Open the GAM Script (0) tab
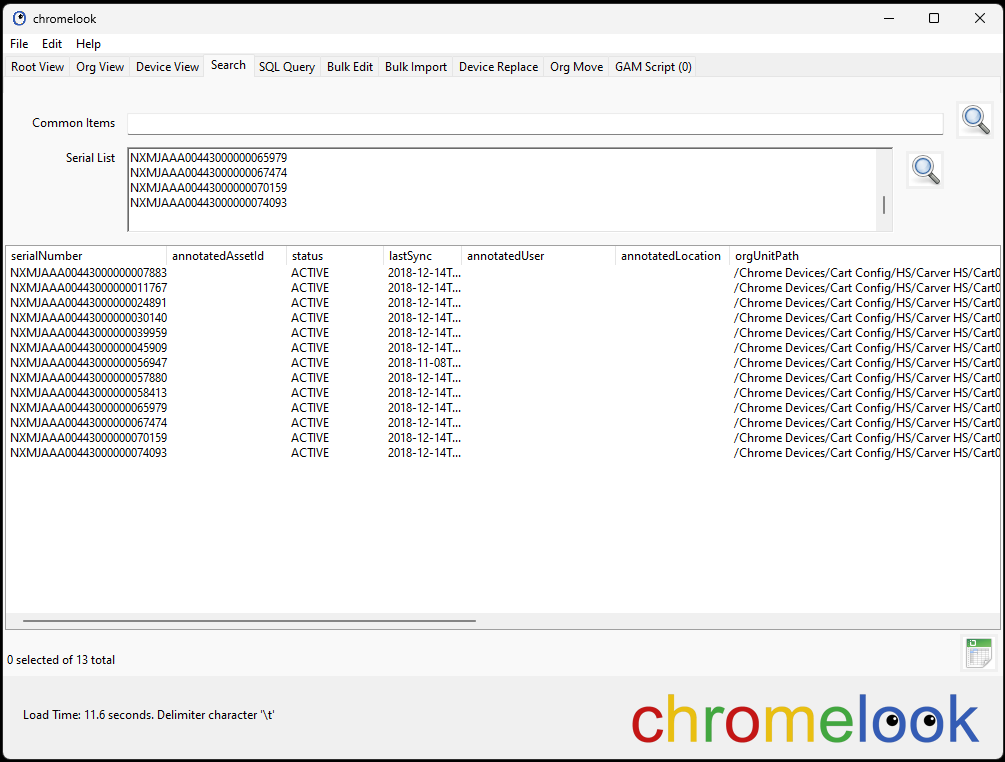Image resolution: width=1005 pixels, height=762 pixels. (652, 66)
